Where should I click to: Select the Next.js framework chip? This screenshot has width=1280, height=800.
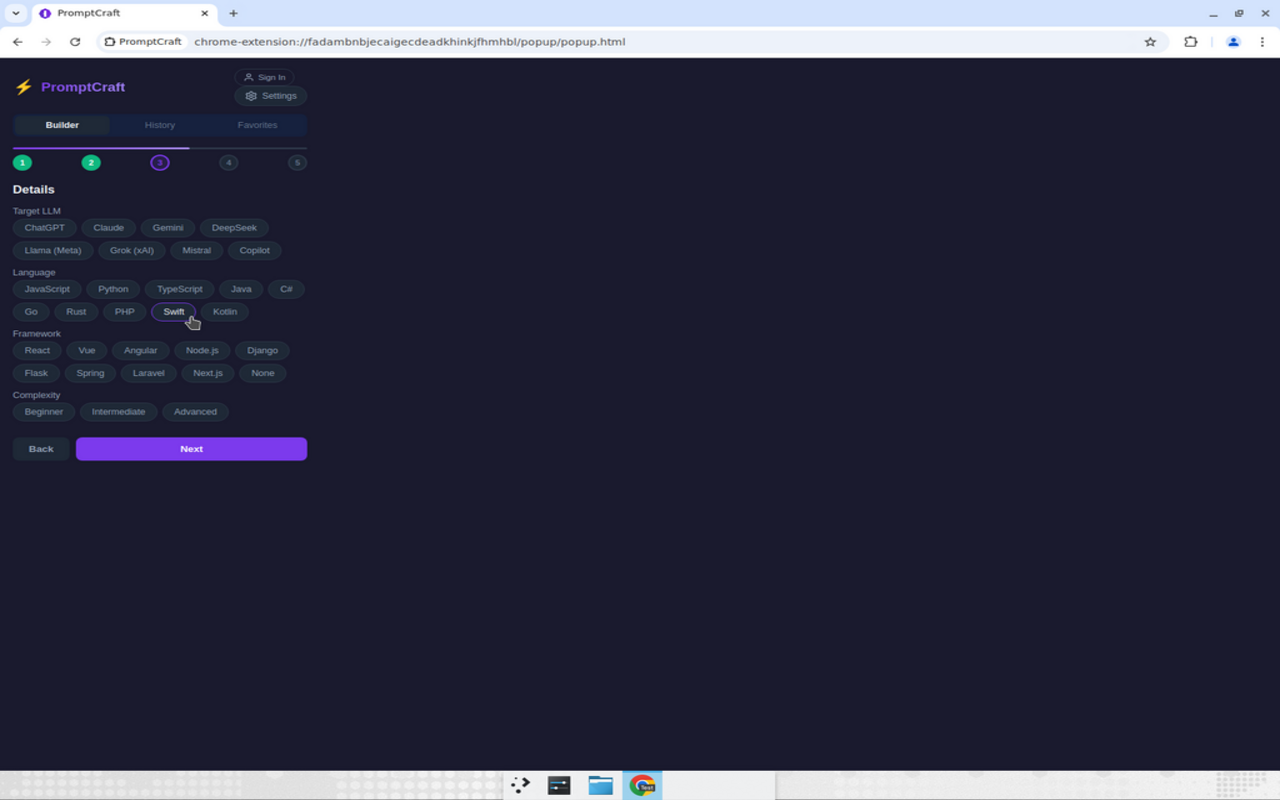pos(208,373)
